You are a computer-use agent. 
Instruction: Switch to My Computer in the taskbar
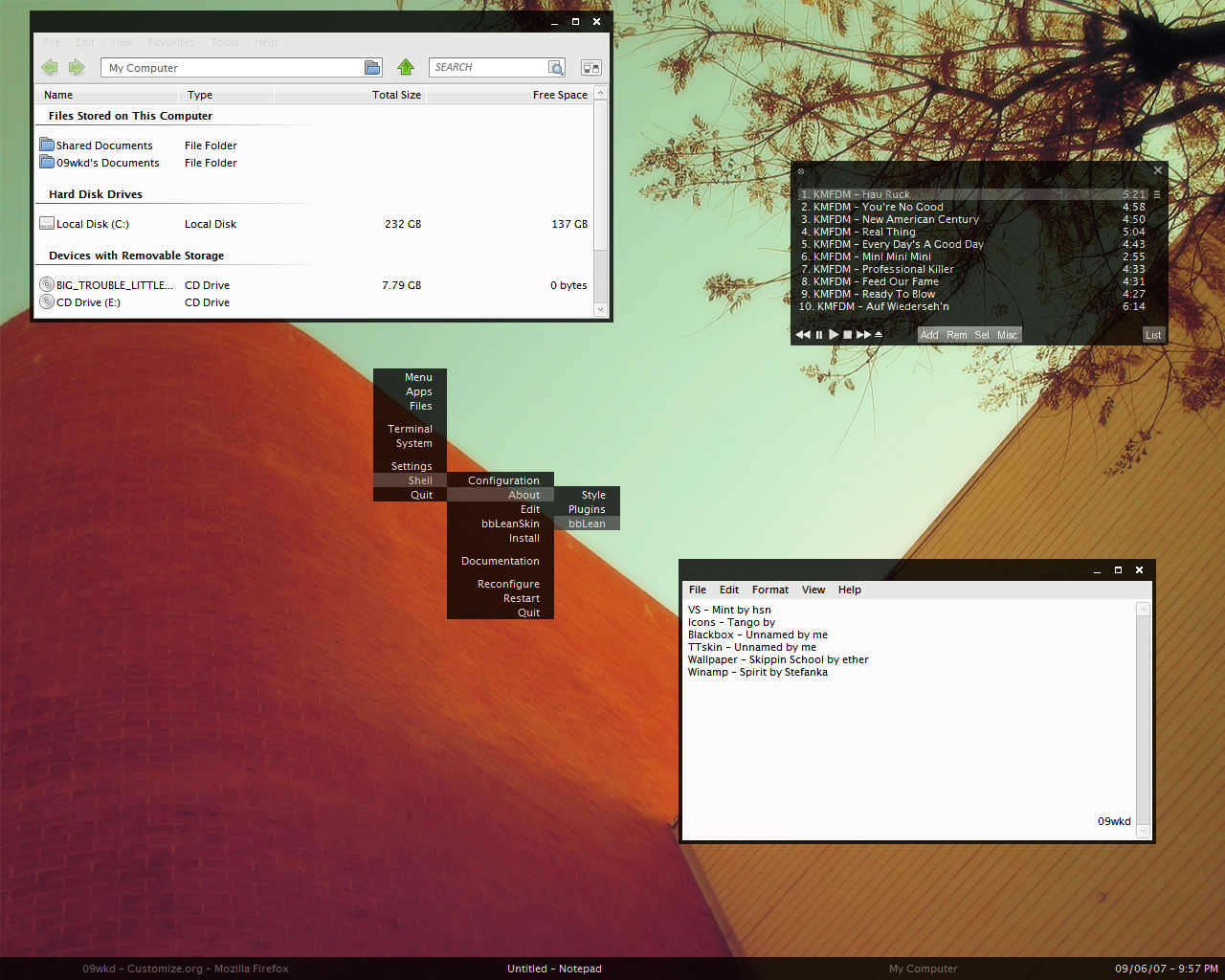point(924,969)
